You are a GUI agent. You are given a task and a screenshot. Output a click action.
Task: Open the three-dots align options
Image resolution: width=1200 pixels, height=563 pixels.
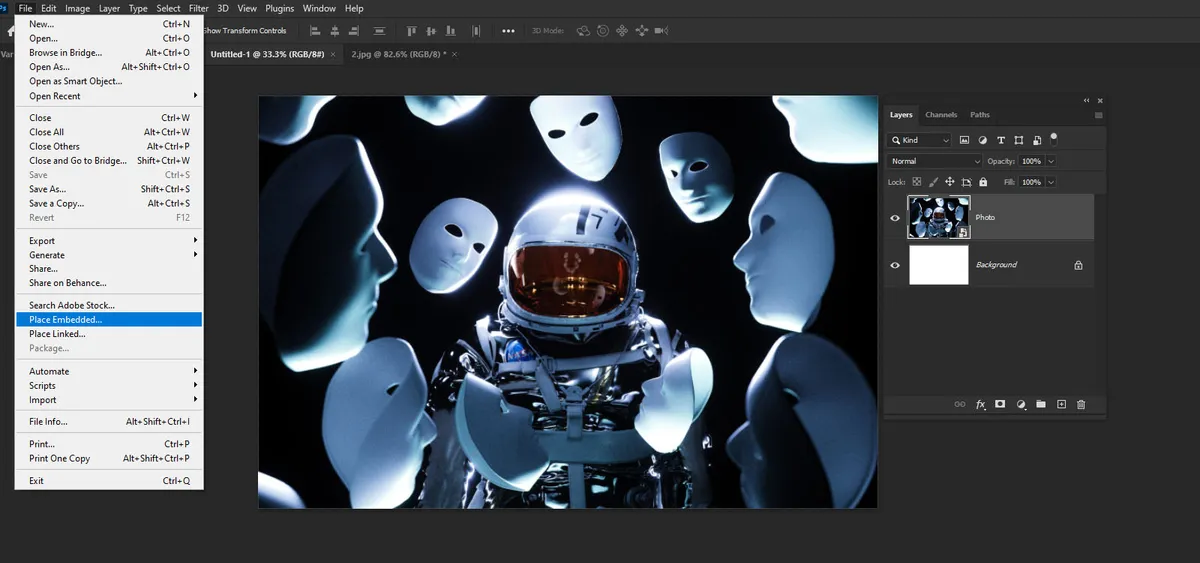pyautogui.click(x=508, y=31)
